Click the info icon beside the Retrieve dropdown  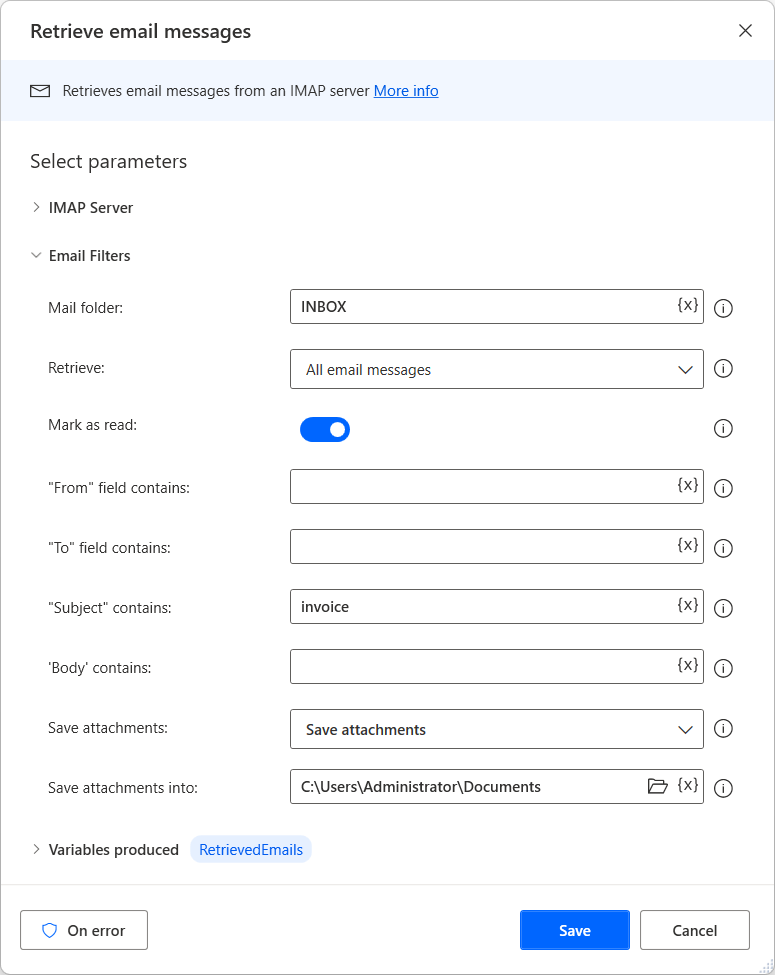723,368
